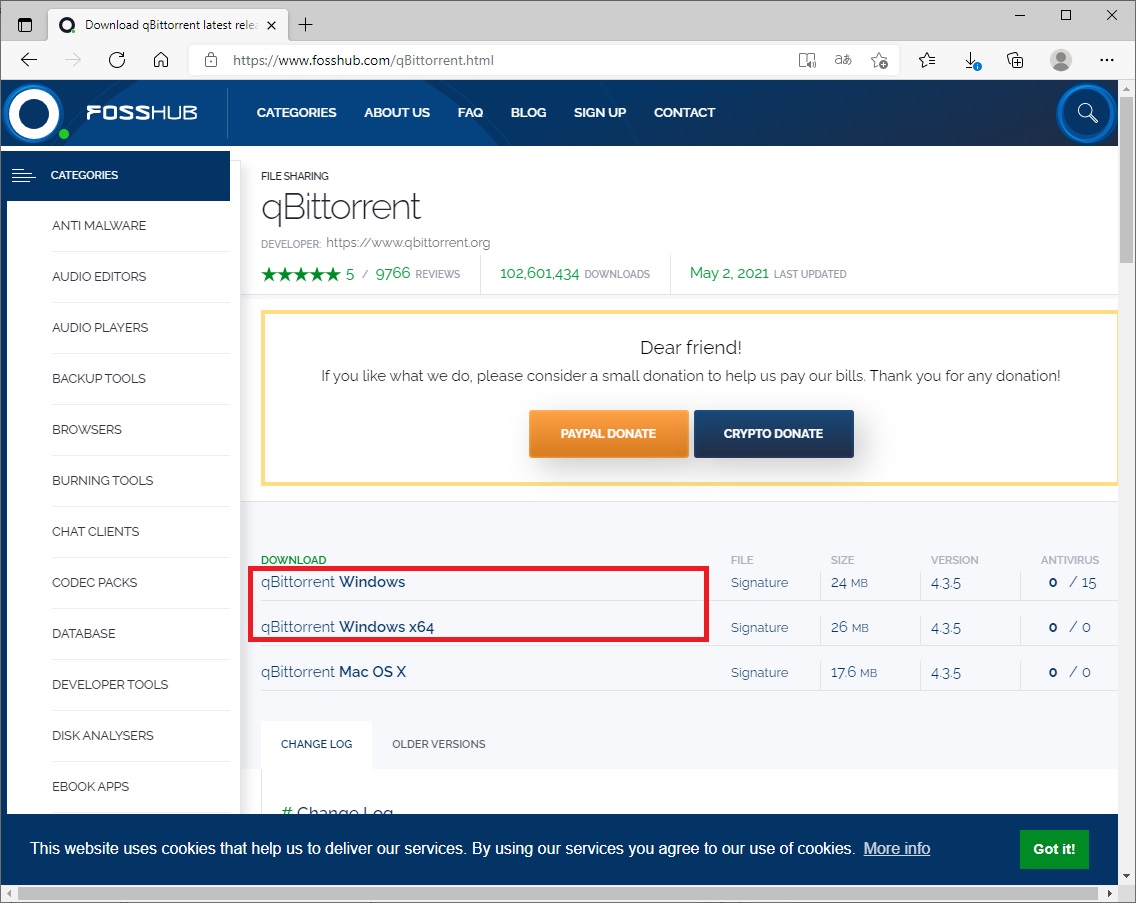Download qBittorrent Mac OS X
The width and height of the screenshot is (1136, 903).
point(333,672)
